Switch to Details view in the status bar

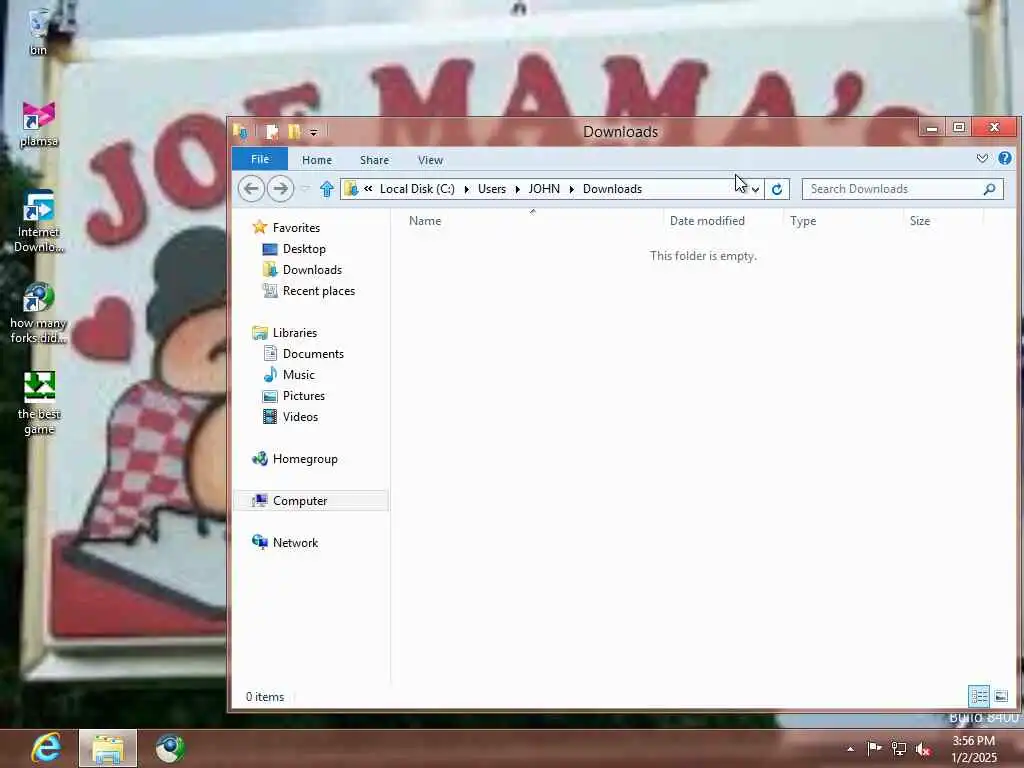(978, 696)
